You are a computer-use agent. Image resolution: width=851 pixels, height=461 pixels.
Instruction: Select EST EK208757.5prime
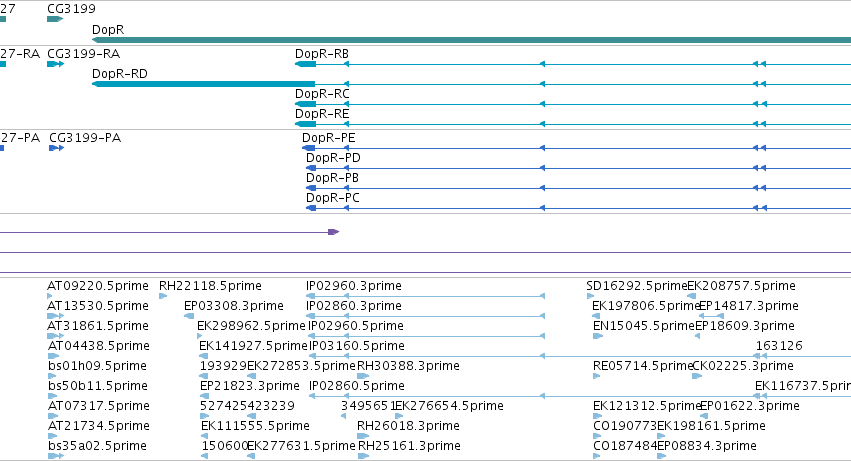coord(741,286)
